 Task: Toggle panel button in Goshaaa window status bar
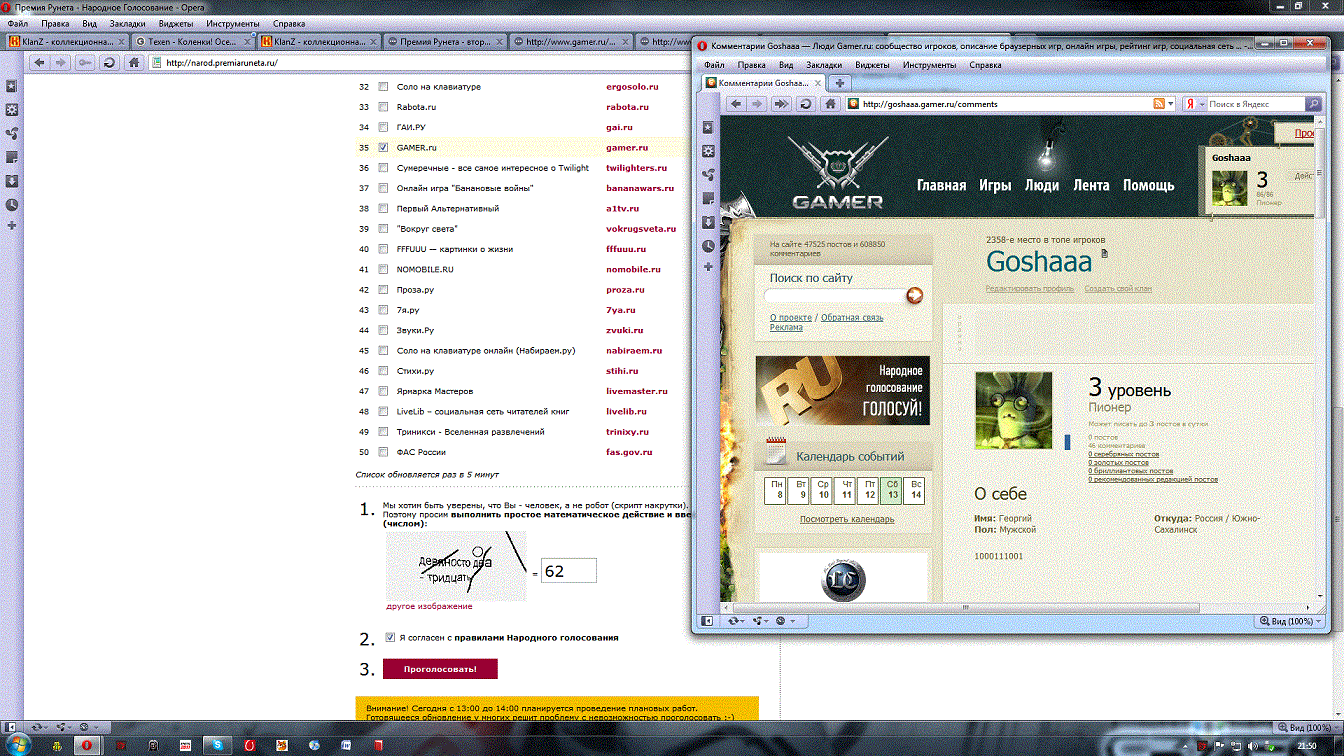[x=707, y=621]
